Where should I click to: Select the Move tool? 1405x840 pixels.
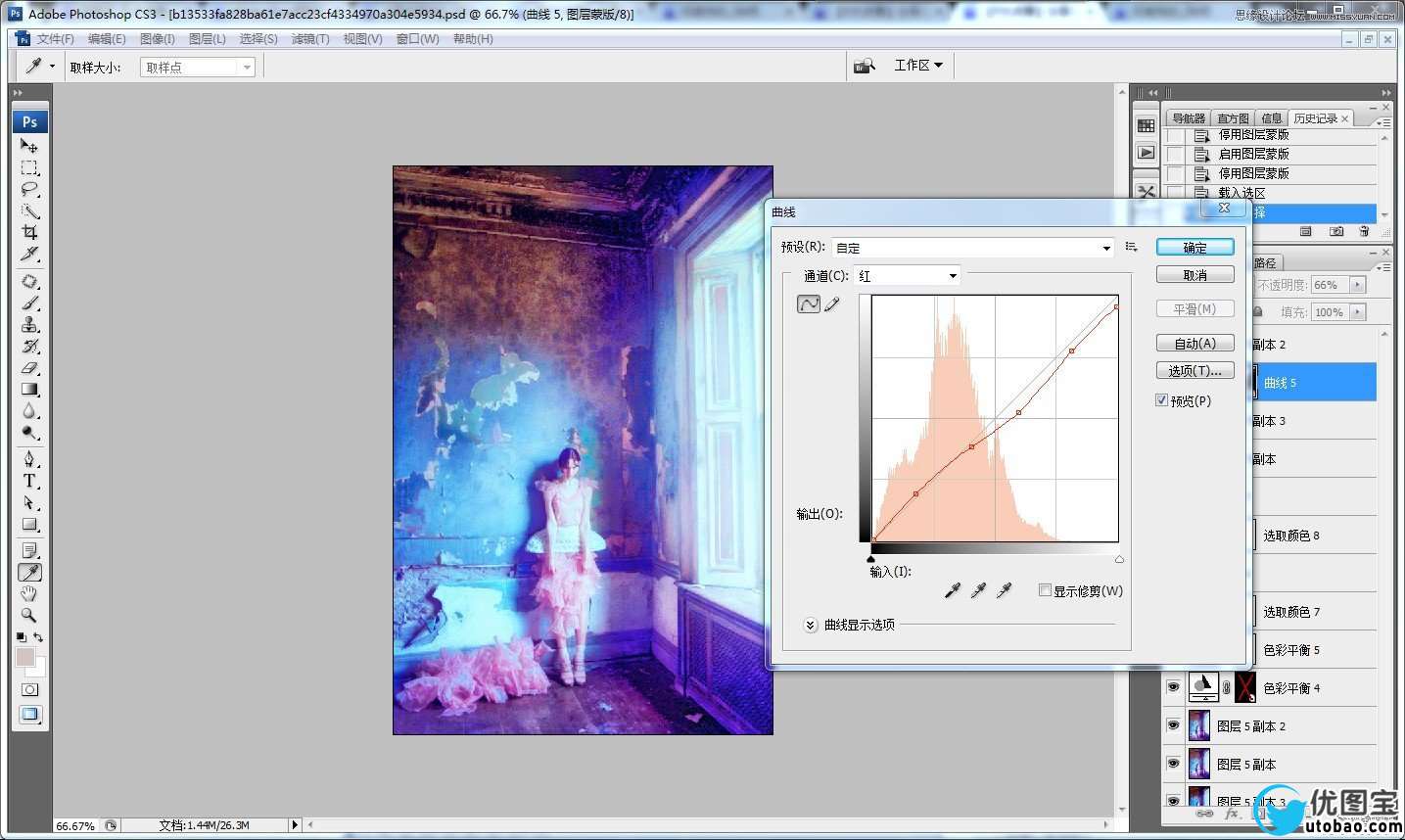pyautogui.click(x=29, y=146)
